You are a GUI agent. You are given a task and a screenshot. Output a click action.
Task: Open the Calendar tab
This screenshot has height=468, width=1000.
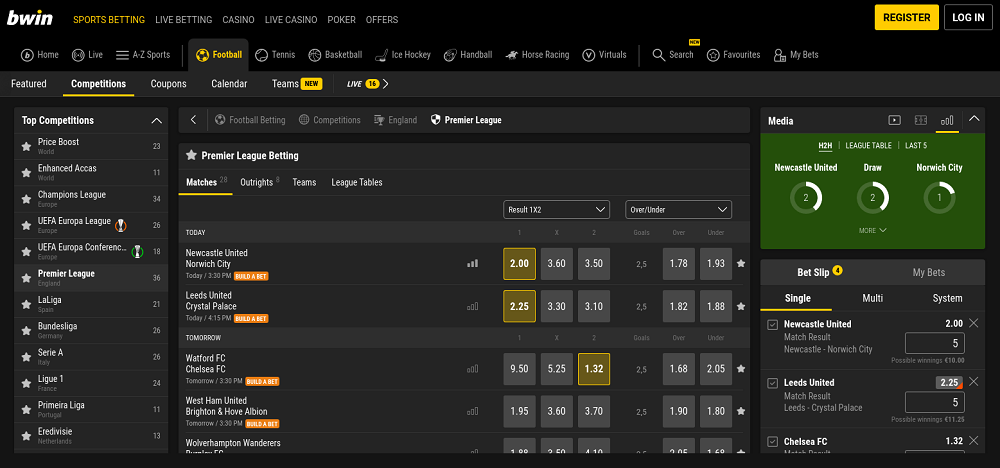click(x=229, y=84)
